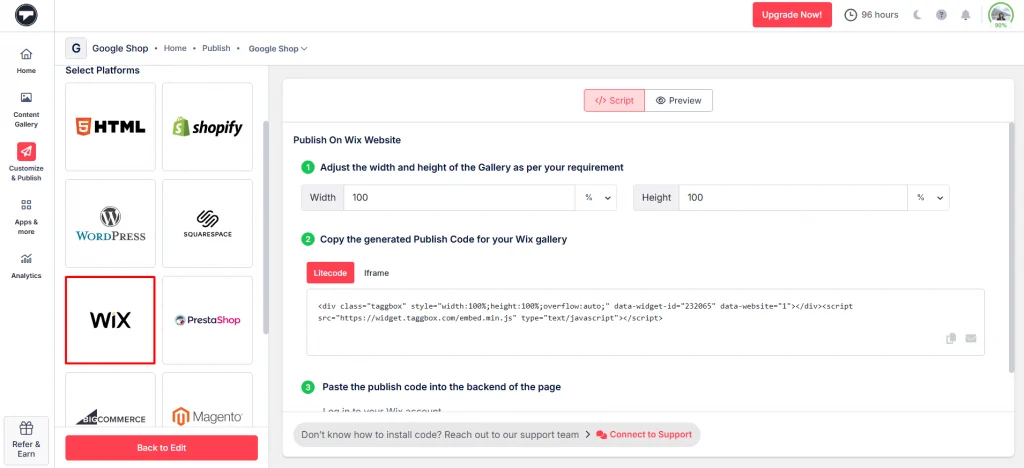Email the publish code via envelope icon
This screenshot has width=1024, height=468.
(970, 338)
